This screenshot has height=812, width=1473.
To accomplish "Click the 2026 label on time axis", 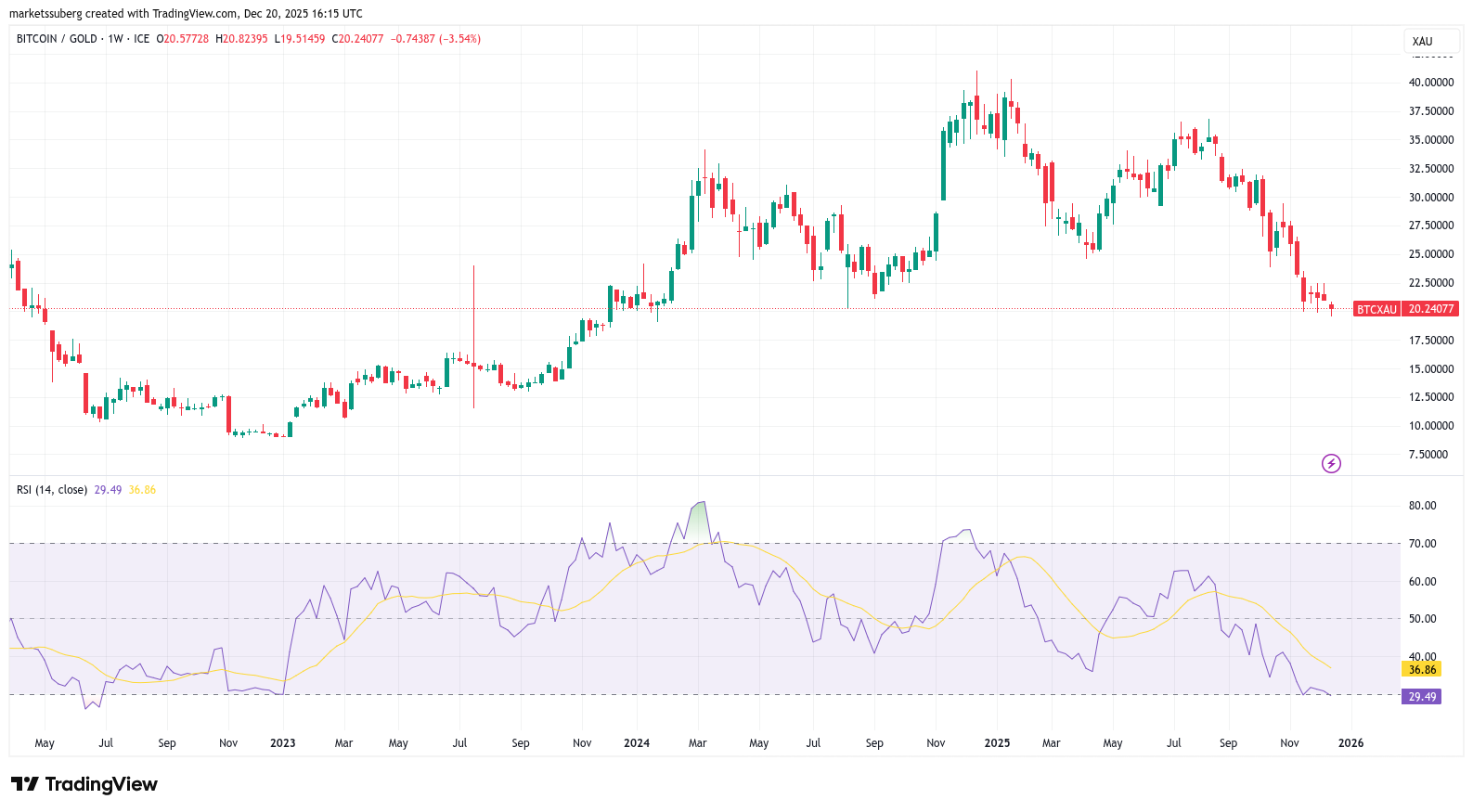I will pyautogui.click(x=1350, y=743).
